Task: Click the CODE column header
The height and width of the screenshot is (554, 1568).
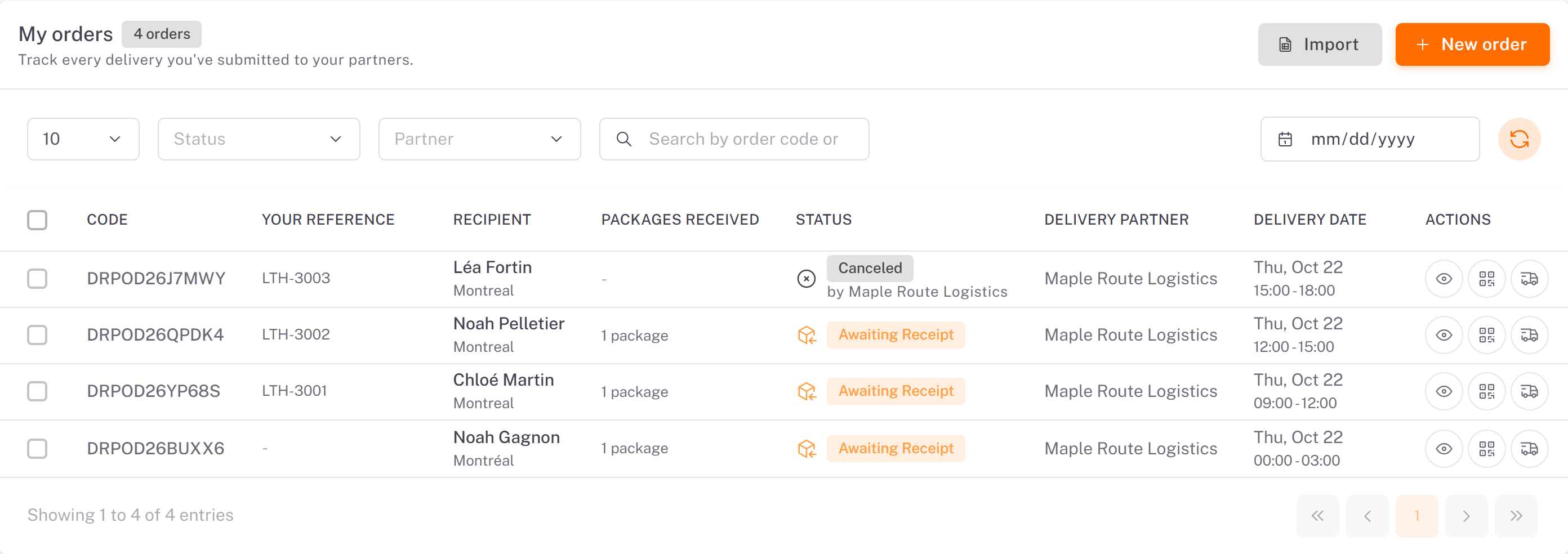Action: click(x=107, y=220)
